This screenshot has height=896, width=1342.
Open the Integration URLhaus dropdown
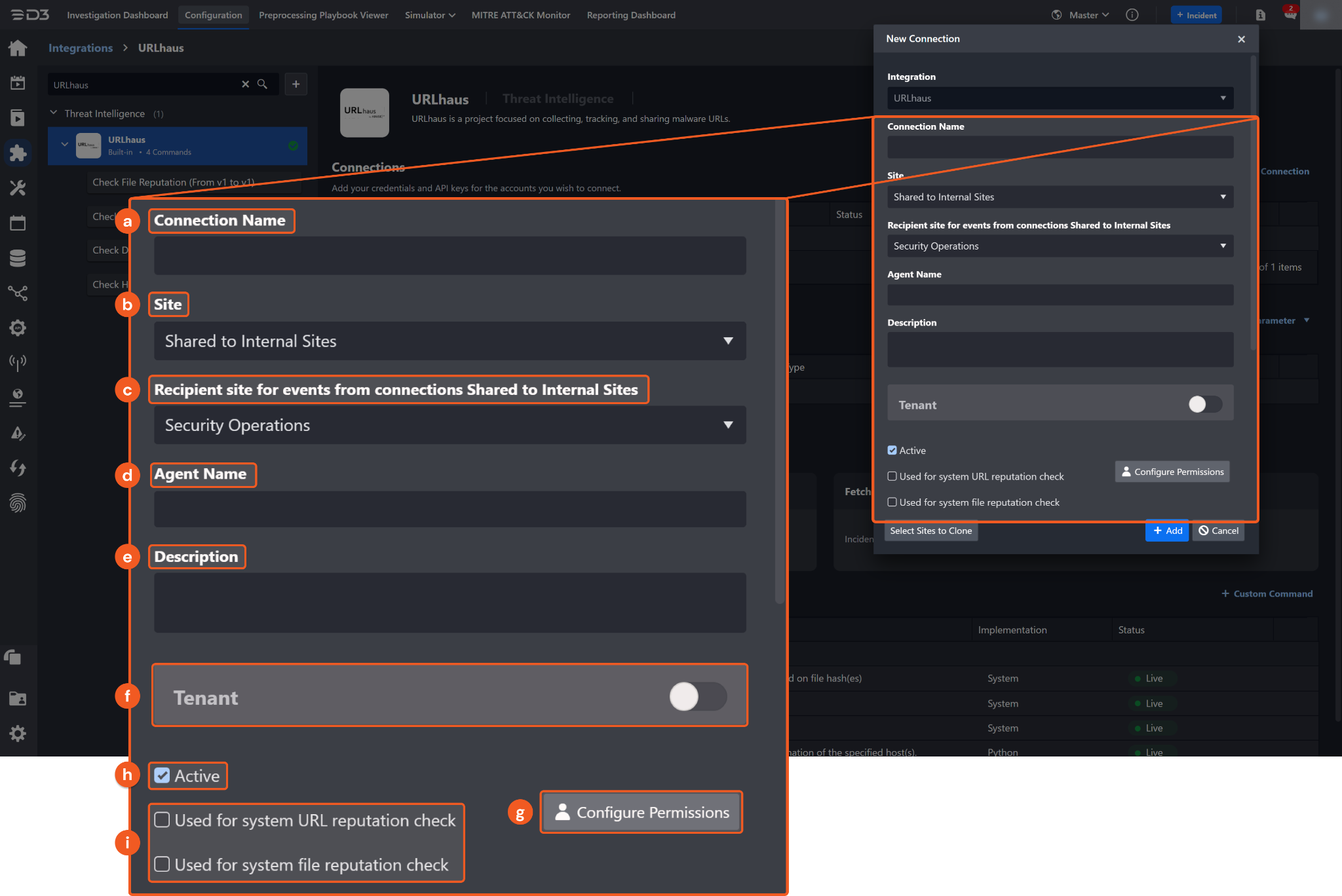coord(1060,98)
